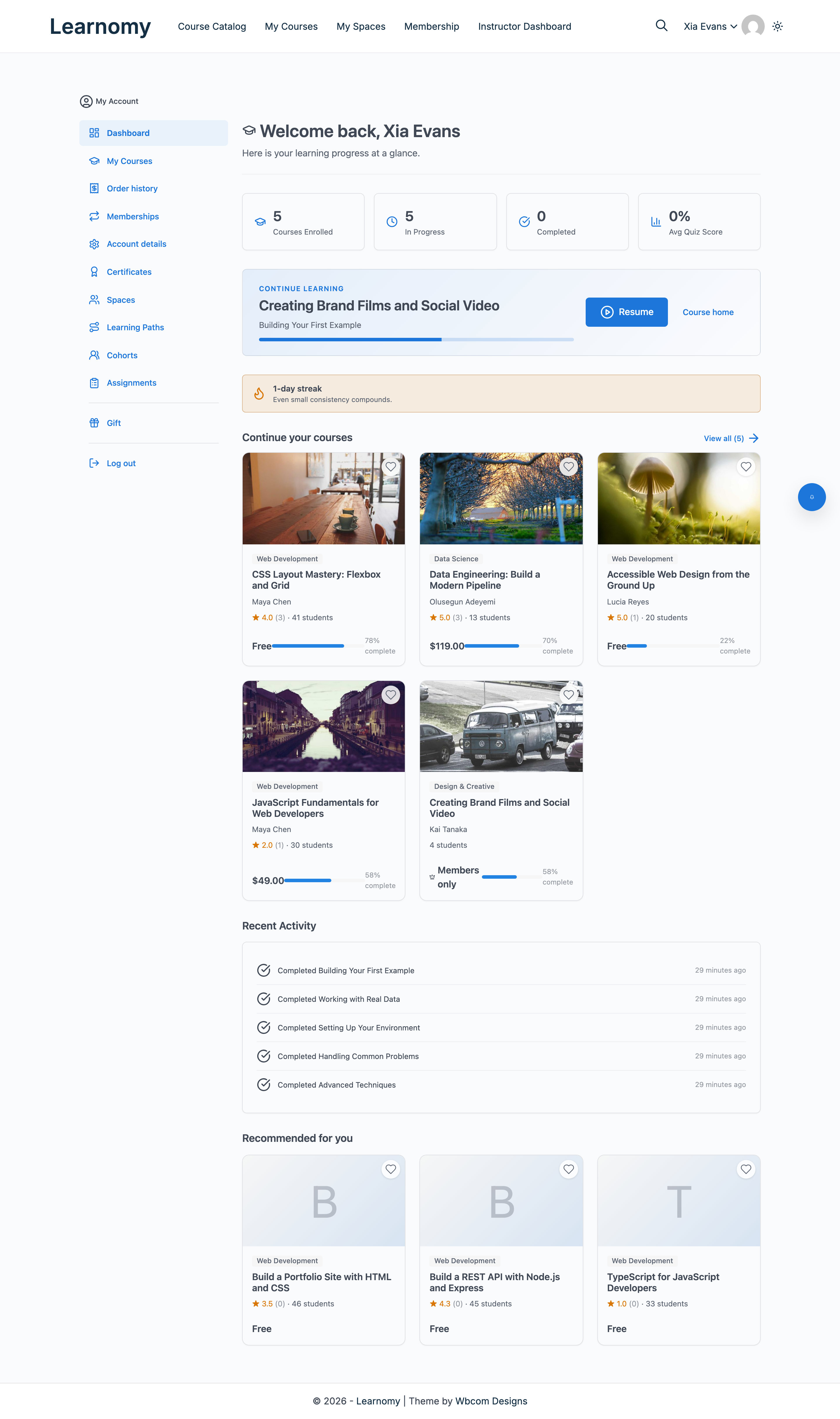The height and width of the screenshot is (1419, 840).
Task: Click the Members only crown icon
Action: (x=432, y=877)
